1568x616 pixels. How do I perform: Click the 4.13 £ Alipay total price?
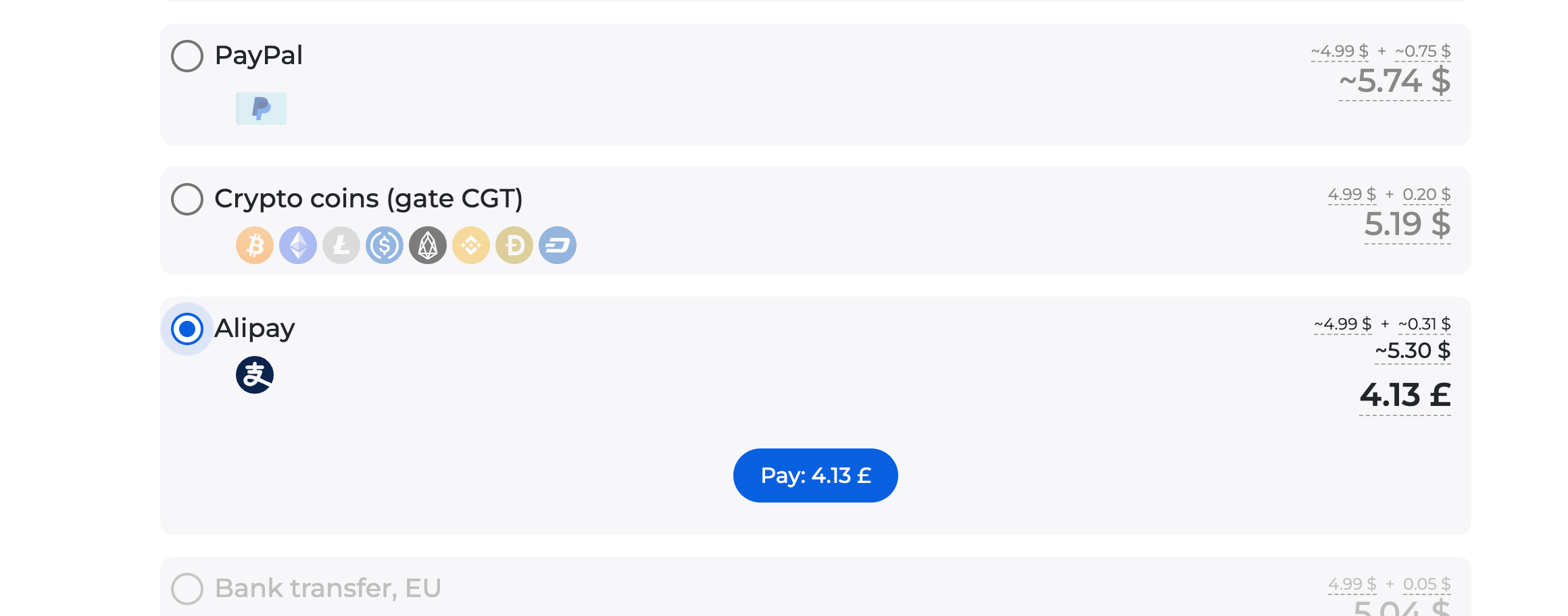coord(1404,395)
